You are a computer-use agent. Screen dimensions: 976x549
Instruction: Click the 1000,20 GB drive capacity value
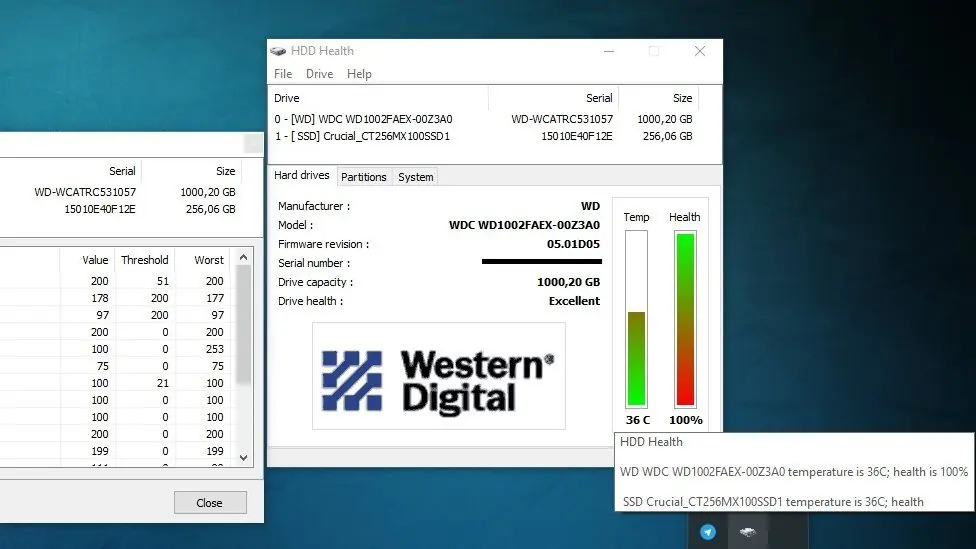pyautogui.click(x=568, y=282)
